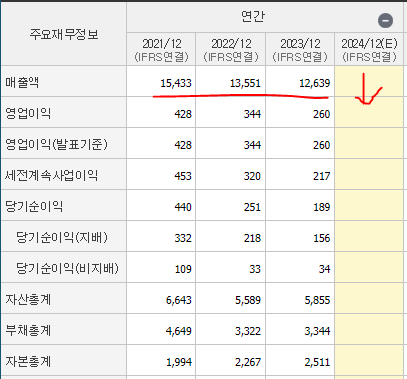
Task: Select the 2023/12 column header
Action: [300, 50]
